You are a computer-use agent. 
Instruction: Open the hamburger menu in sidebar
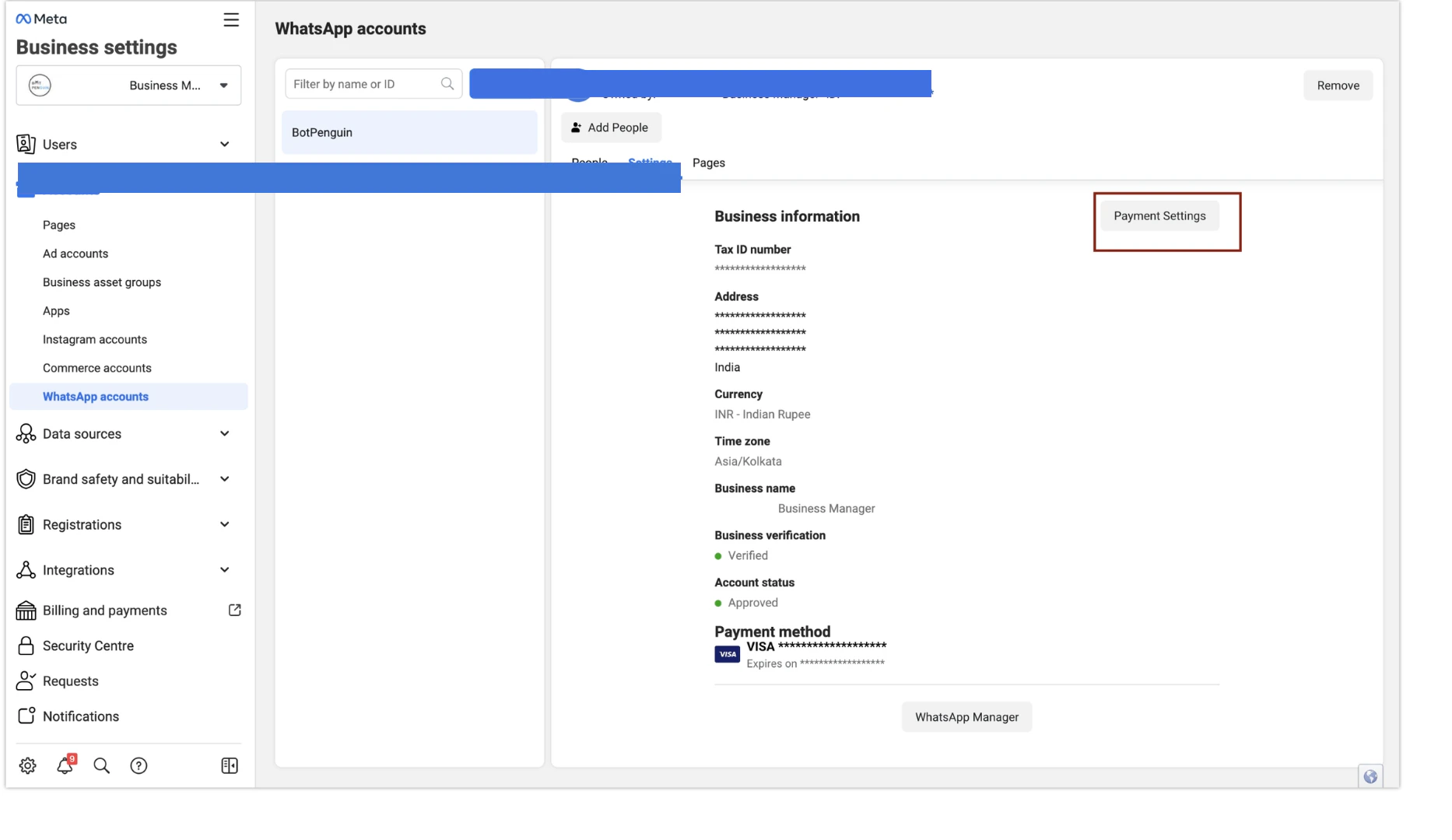[231, 19]
